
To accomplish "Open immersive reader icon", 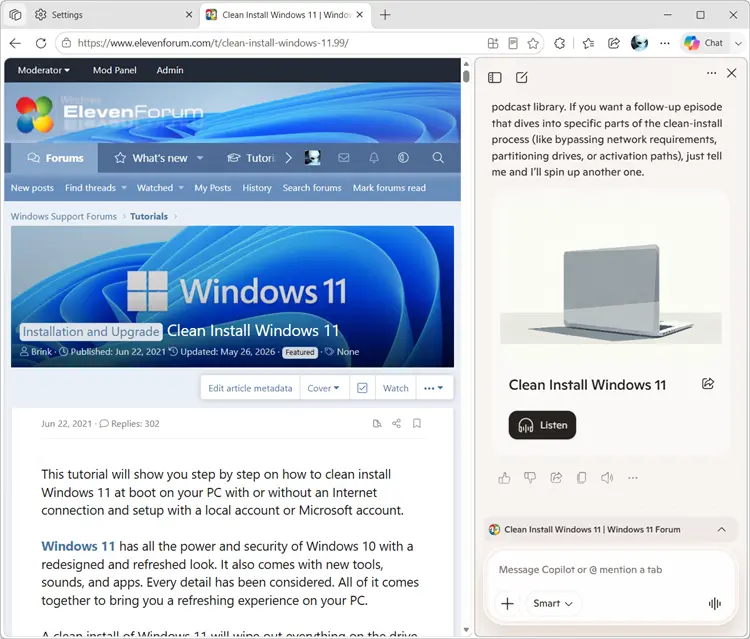I will (x=513, y=44).
